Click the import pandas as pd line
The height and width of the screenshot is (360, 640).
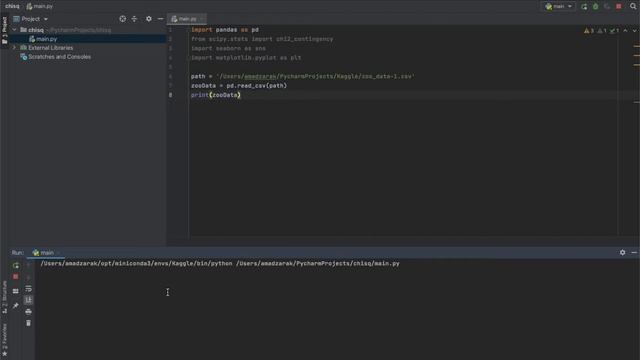point(225,30)
